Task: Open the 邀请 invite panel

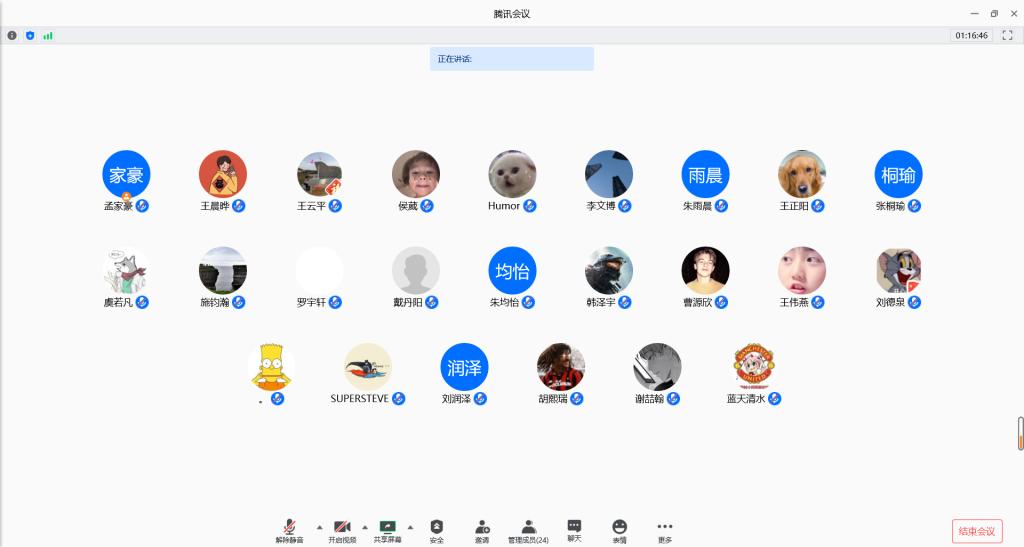Action: tap(482, 530)
